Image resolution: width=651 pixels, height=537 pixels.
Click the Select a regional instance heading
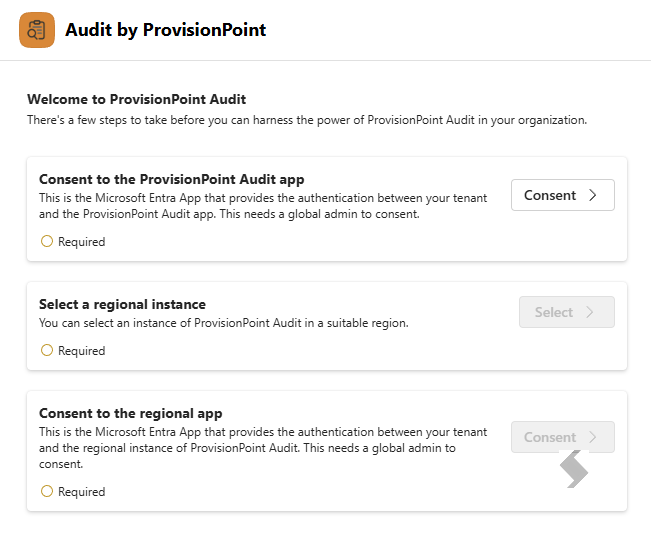point(122,304)
